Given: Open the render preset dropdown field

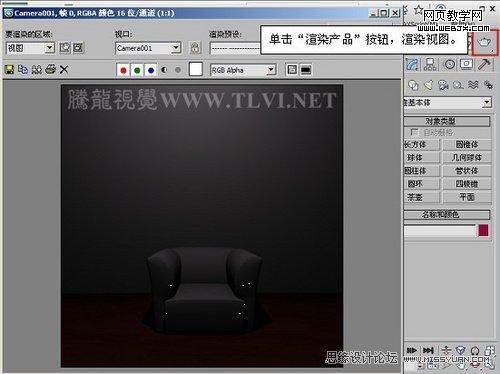Looking at the screenshot, I should coord(235,49).
